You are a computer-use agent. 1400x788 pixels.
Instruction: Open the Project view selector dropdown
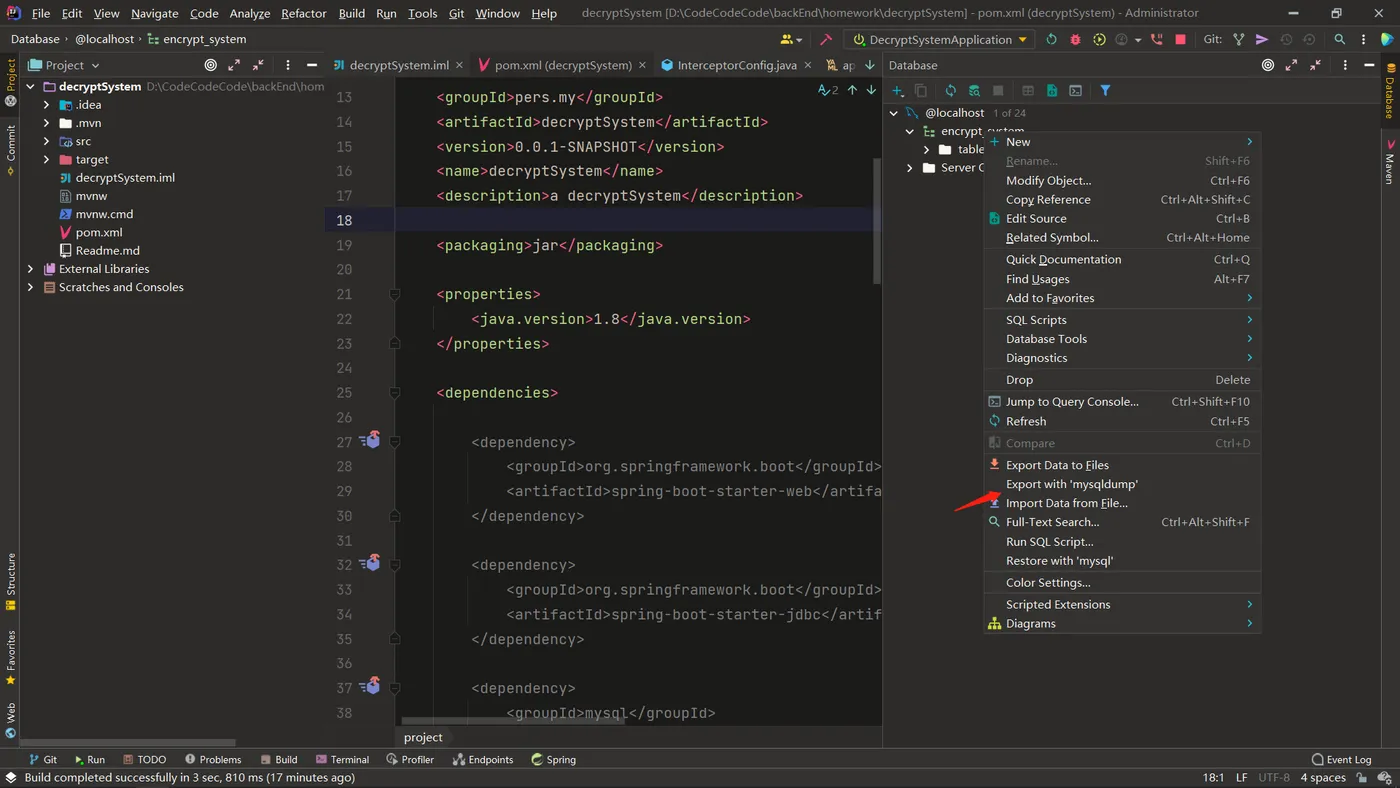[x=65, y=65]
